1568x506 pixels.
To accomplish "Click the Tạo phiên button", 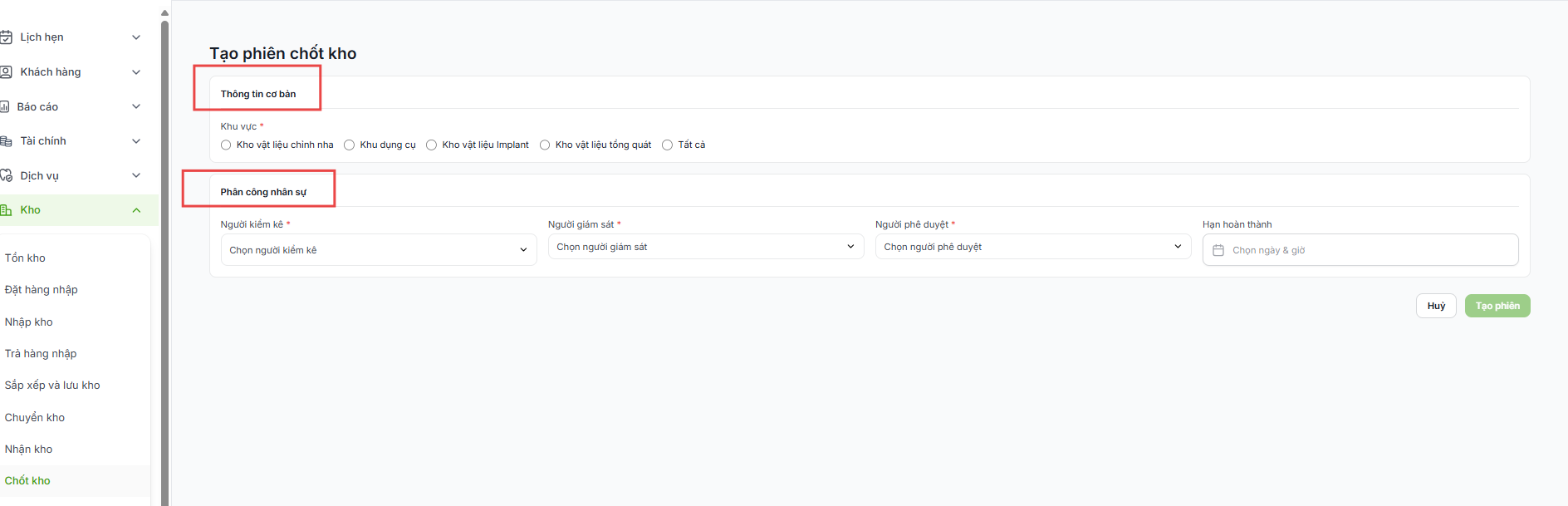I will (1497, 306).
